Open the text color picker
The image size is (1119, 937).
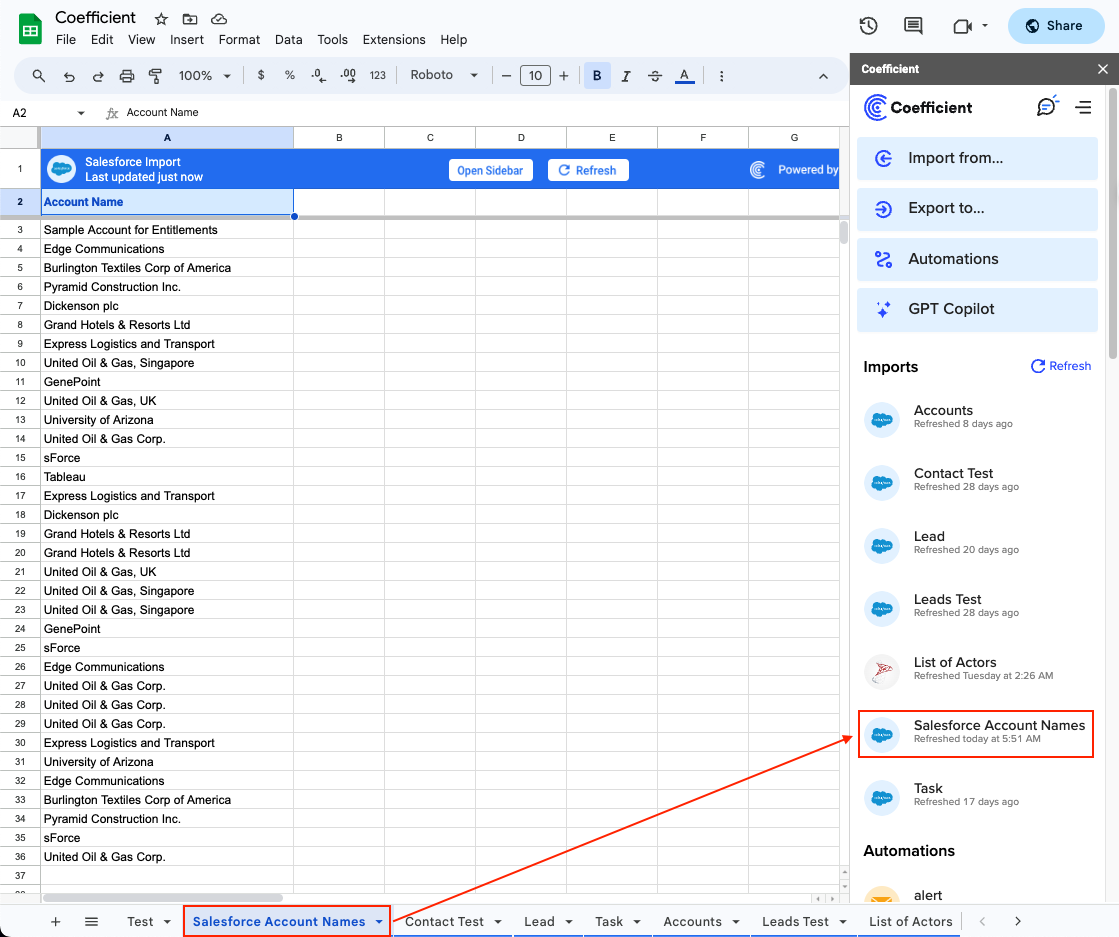[684, 76]
